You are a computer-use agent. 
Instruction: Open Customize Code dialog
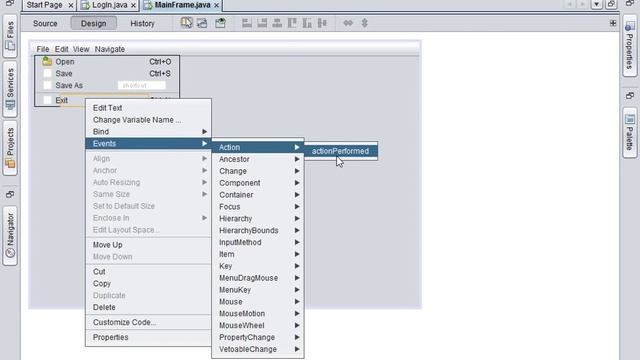[148, 322]
